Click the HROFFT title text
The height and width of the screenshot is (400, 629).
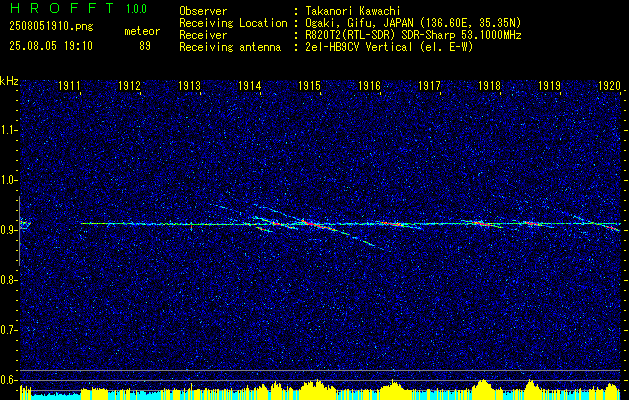(x=62, y=9)
